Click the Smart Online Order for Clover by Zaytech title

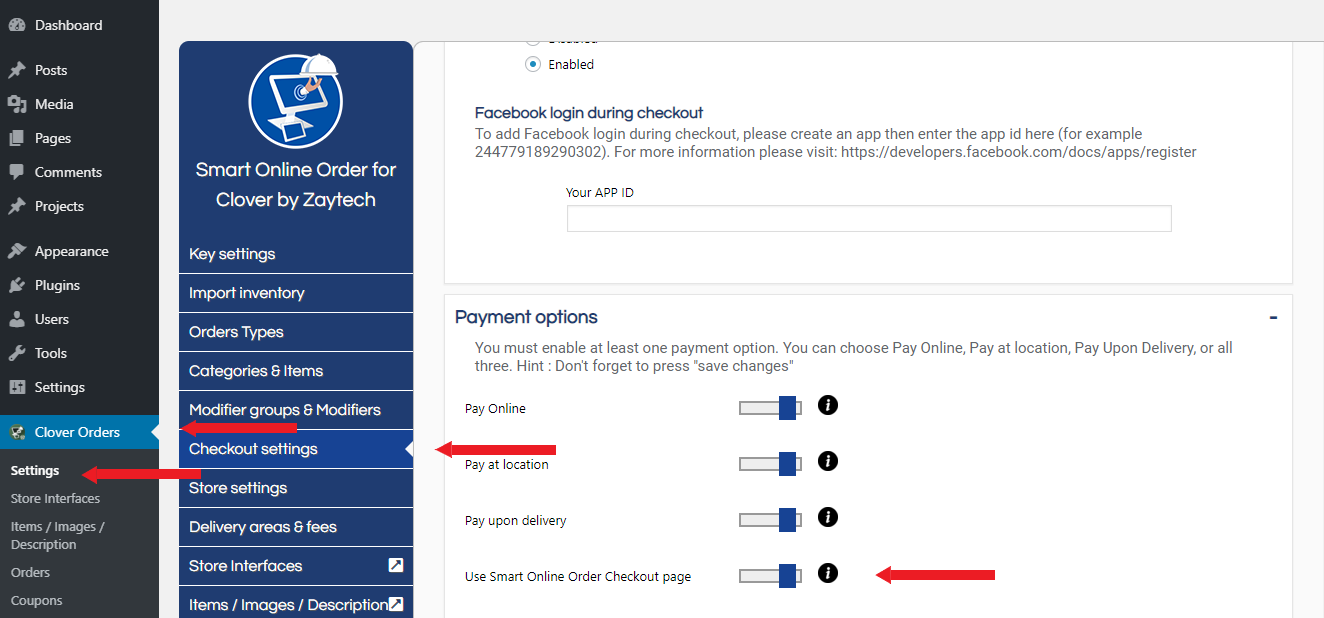pyautogui.click(x=296, y=184)
